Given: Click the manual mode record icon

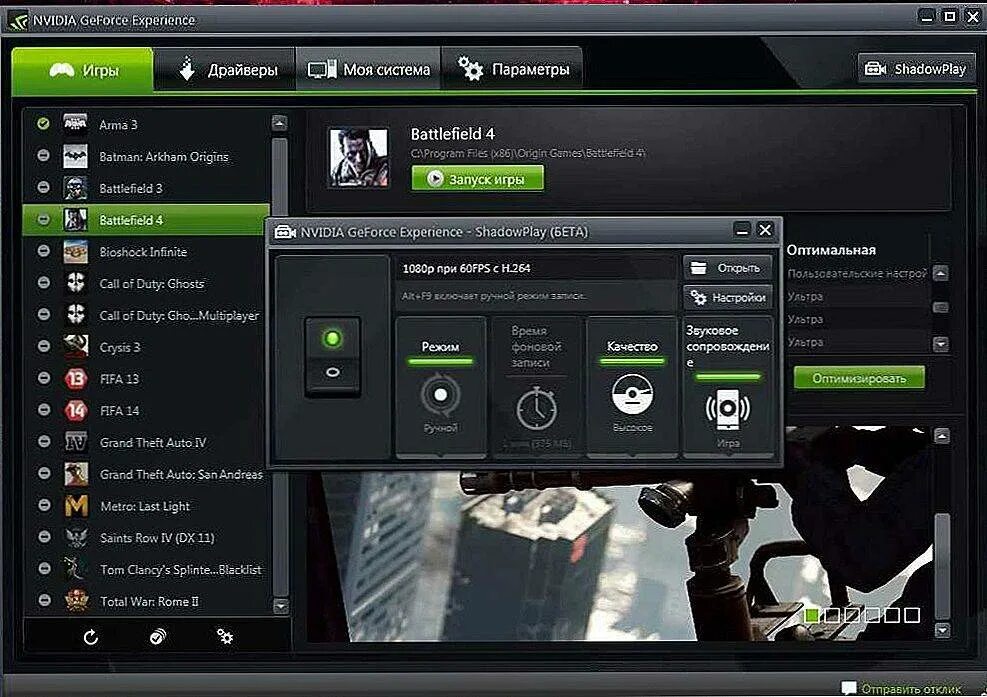Looking at the screenshot, I should (x=440, y=395).
